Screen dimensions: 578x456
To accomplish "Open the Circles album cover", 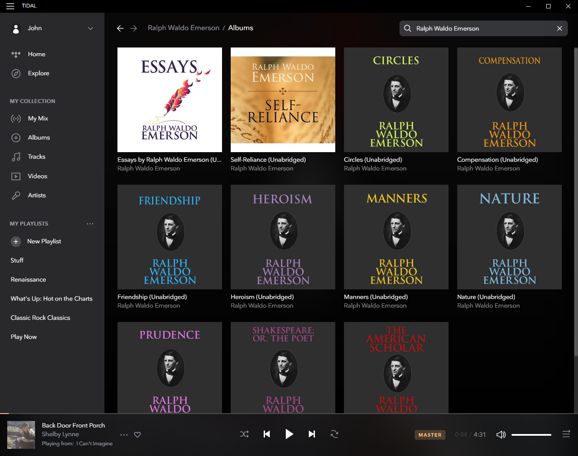I will click(396, 100).
